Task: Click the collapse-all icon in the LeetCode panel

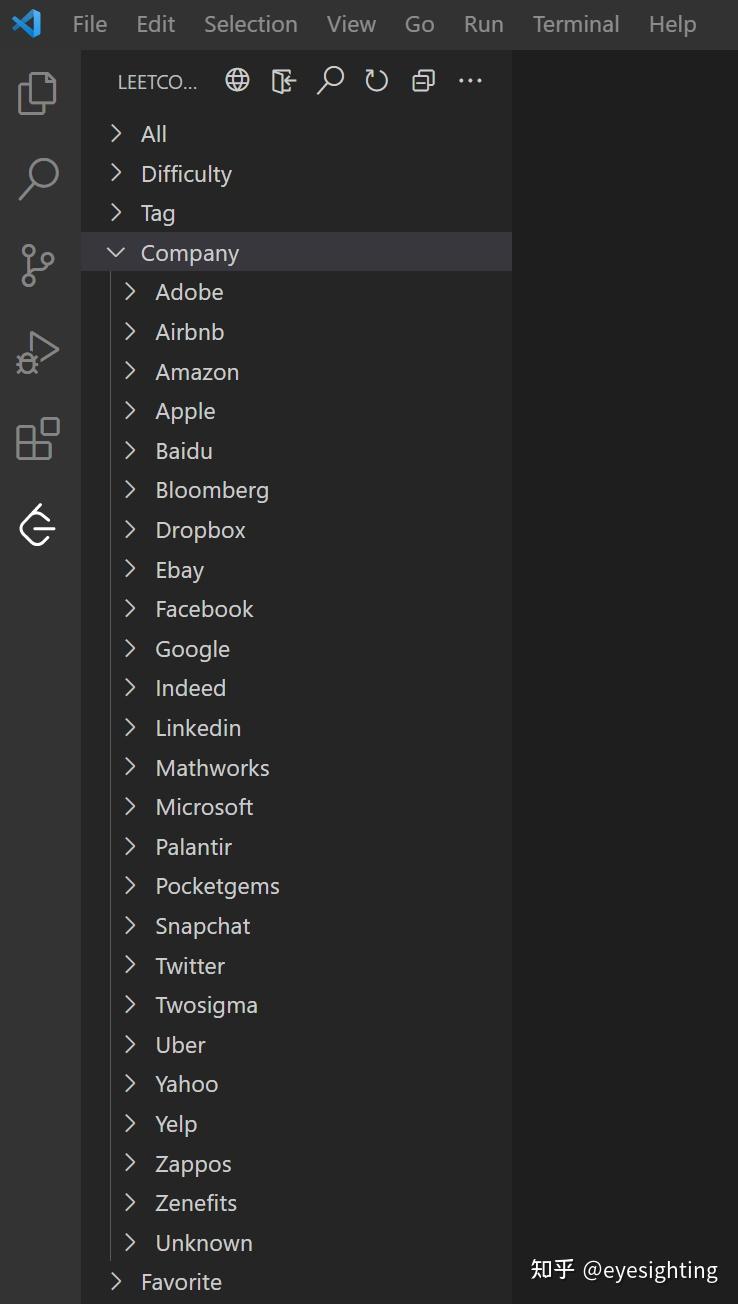Action: 422,80
